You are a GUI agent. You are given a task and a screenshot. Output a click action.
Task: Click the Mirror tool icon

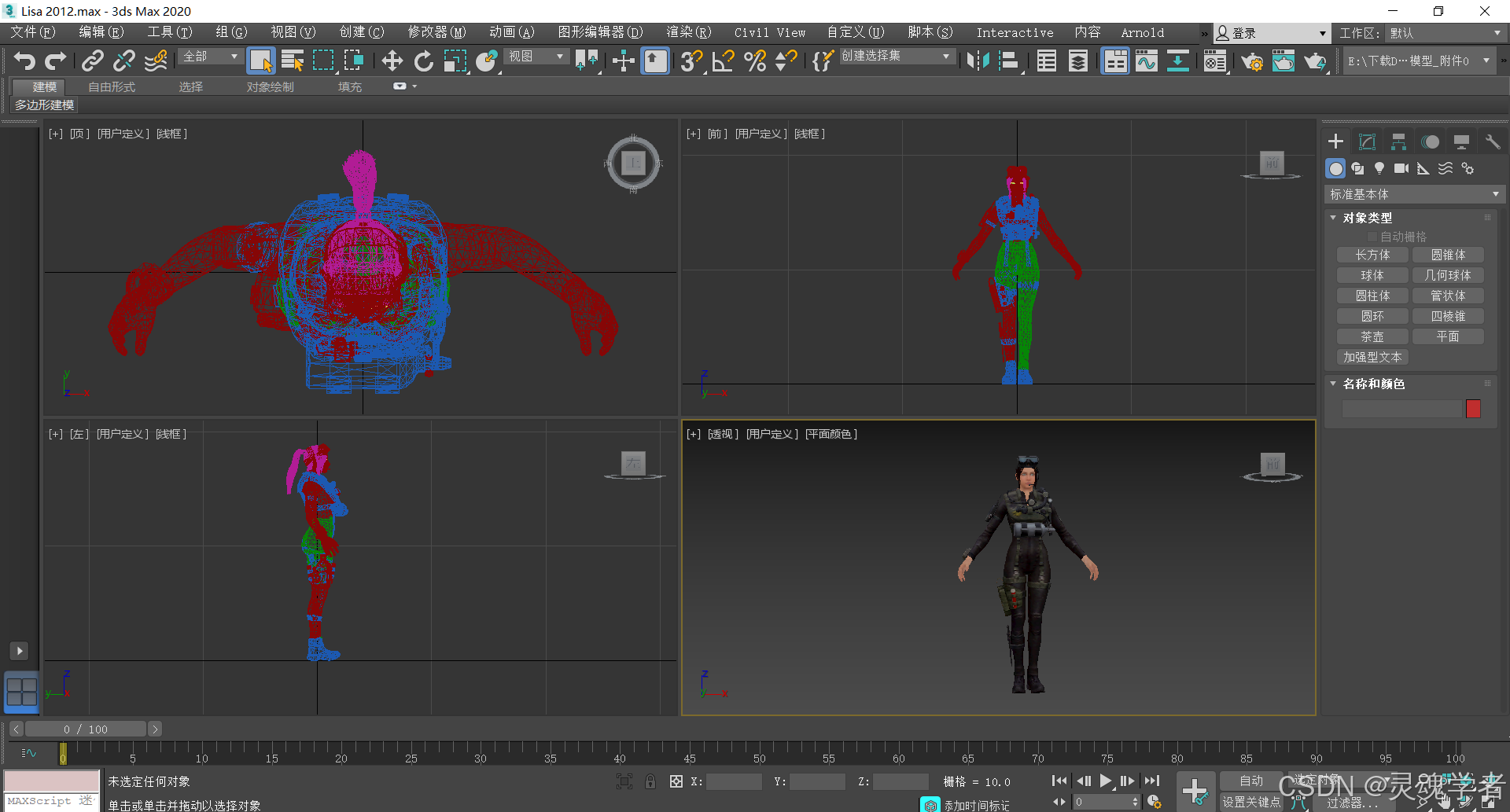978,61
